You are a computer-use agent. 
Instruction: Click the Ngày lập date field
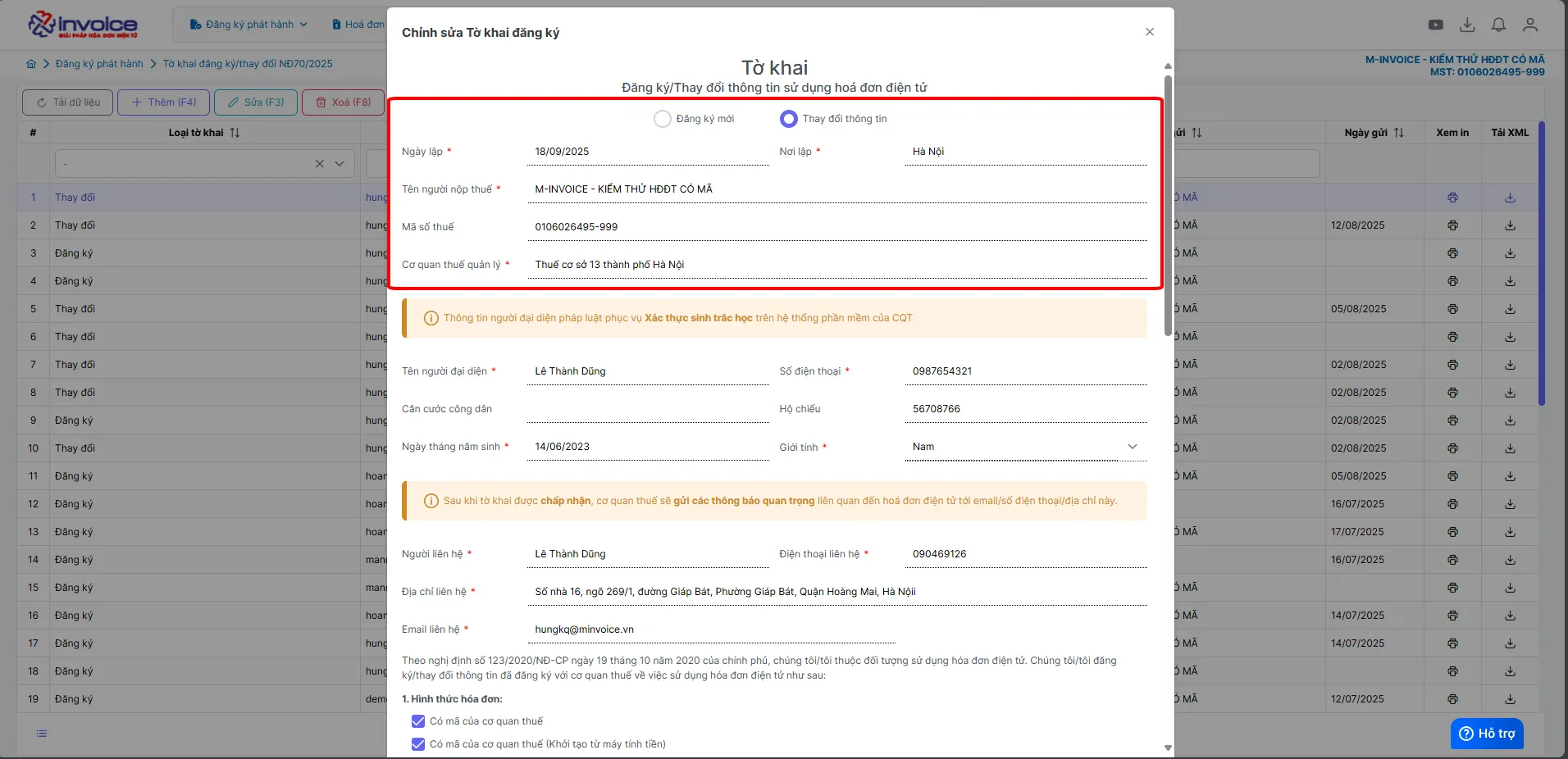pos(648,152)
